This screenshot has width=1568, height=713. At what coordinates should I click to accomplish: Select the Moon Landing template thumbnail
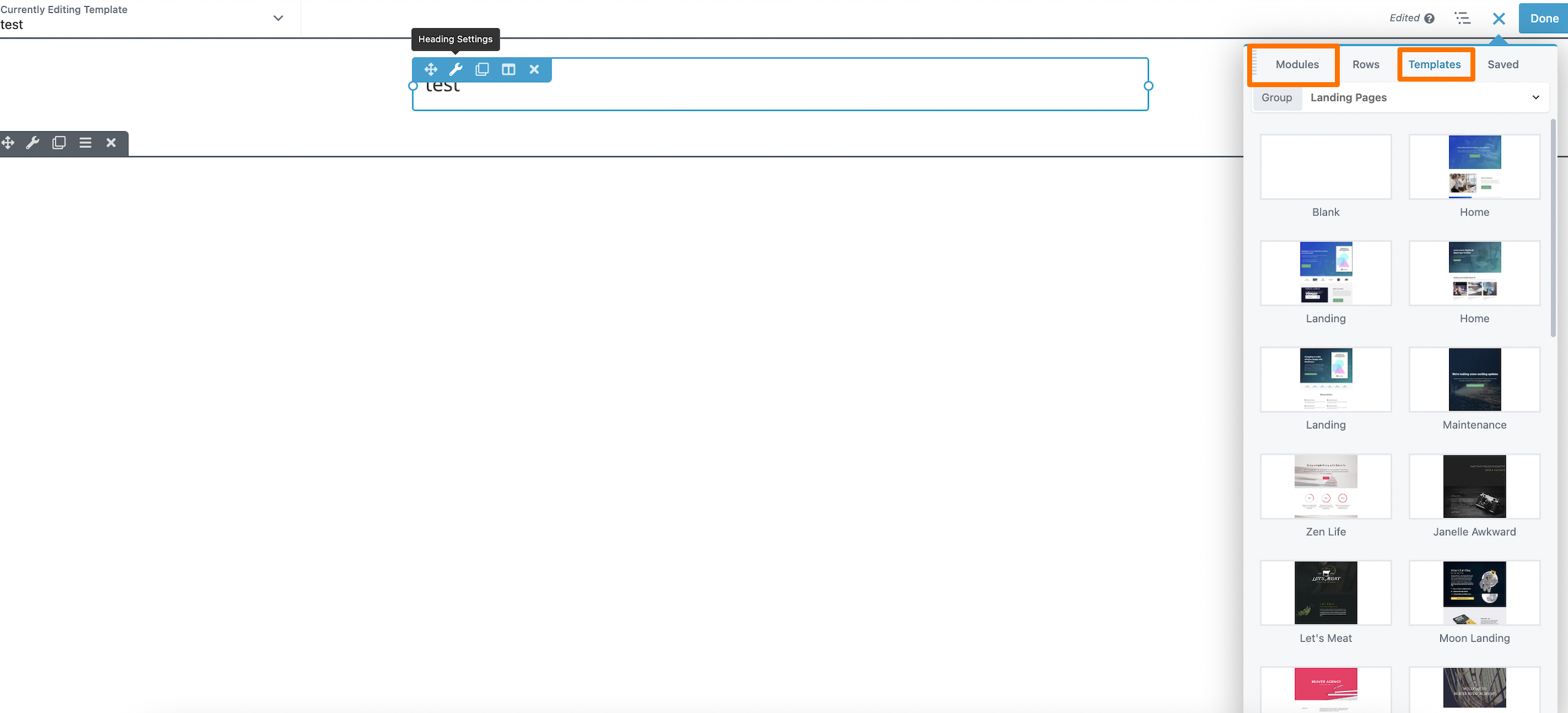1474,592
